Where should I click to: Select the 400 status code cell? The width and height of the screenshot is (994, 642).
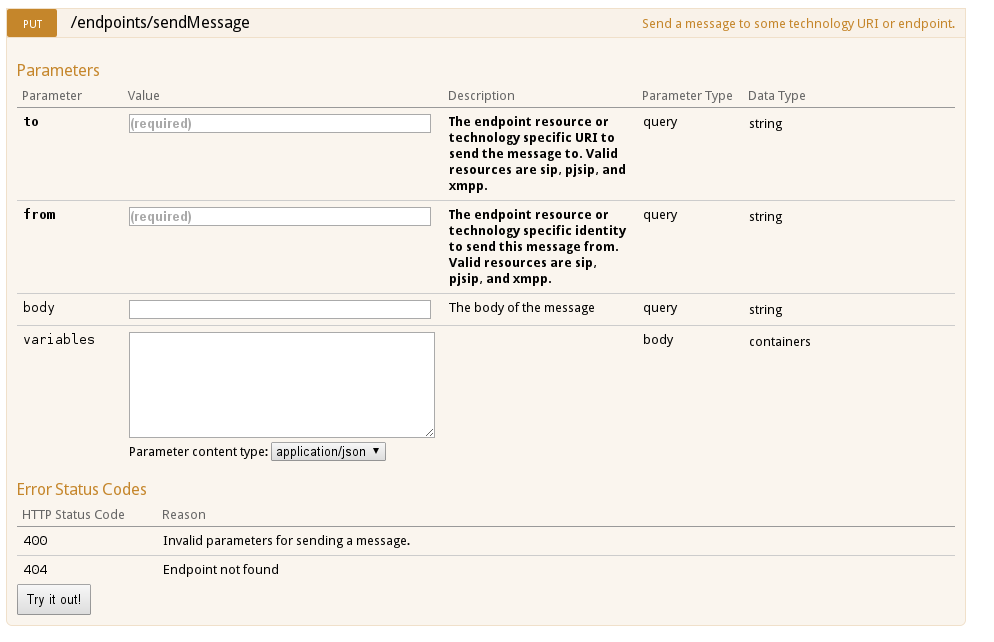[35, 541]
